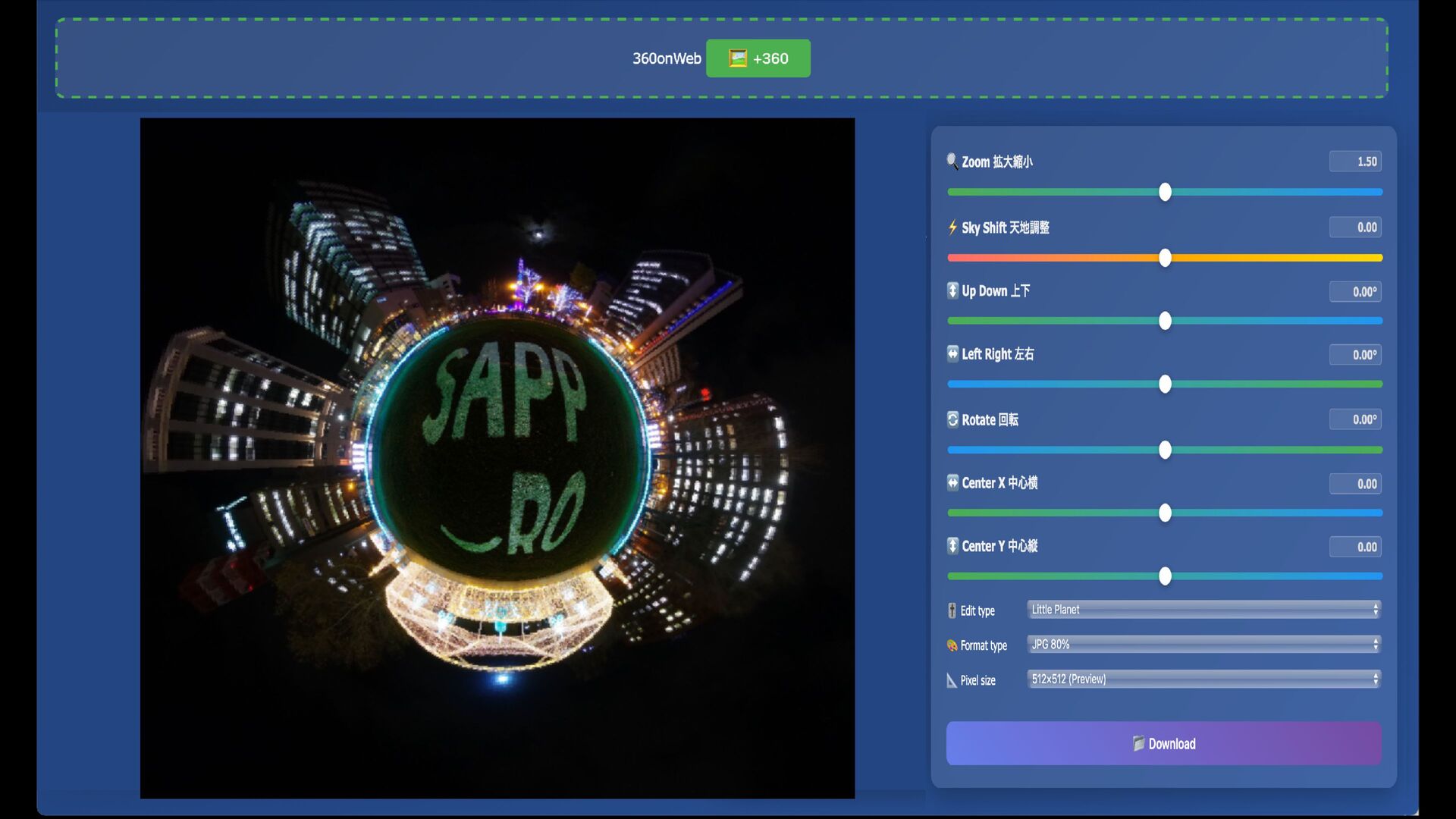The height and width of the screenshot is (819, 1456).
Task: Click the Zoom value field showing 1.50
Action: (1355, 162)
